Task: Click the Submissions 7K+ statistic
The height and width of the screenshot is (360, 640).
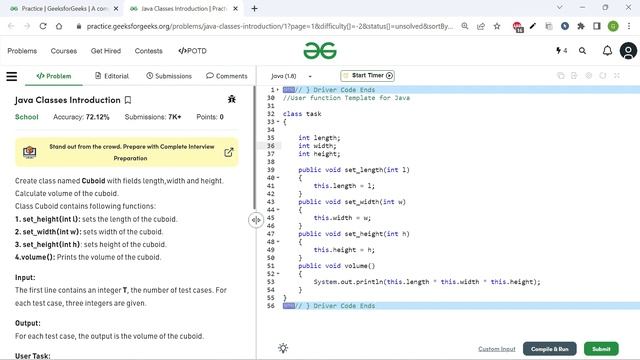Action: 153,117
